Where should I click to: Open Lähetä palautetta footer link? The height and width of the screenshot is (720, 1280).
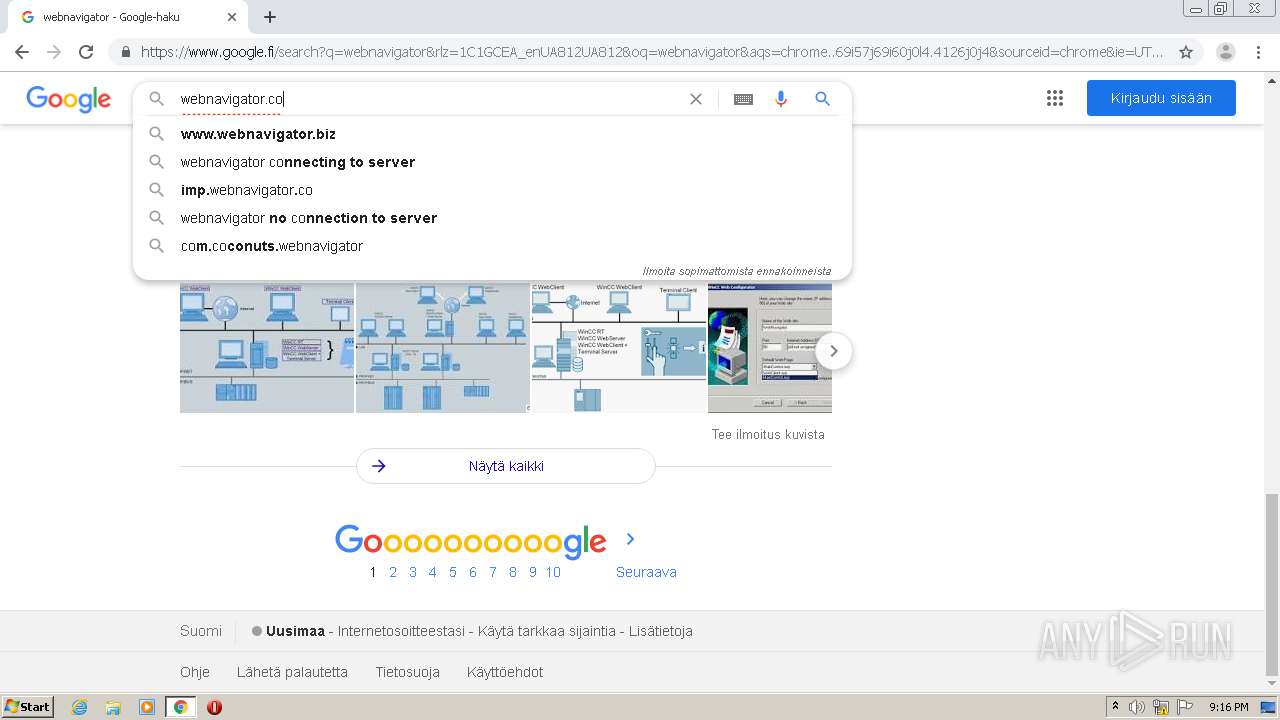(292, 672)
